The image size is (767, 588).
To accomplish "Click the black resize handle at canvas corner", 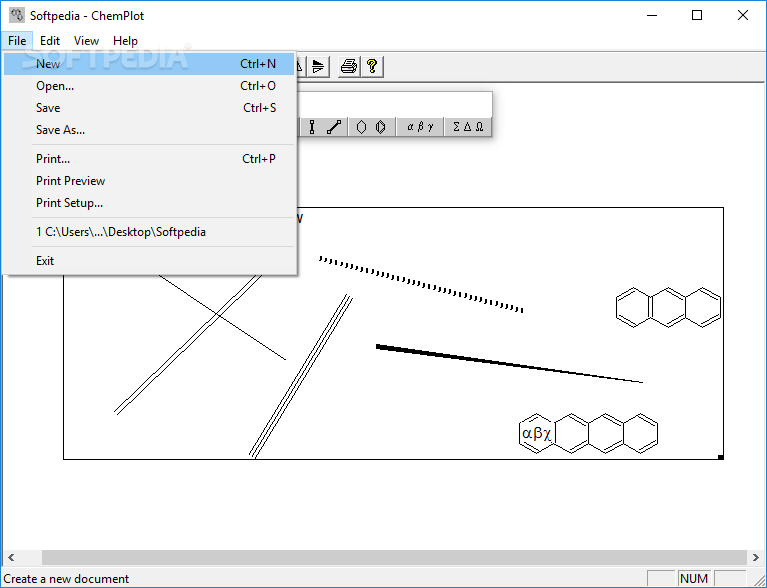I will 721,457.
